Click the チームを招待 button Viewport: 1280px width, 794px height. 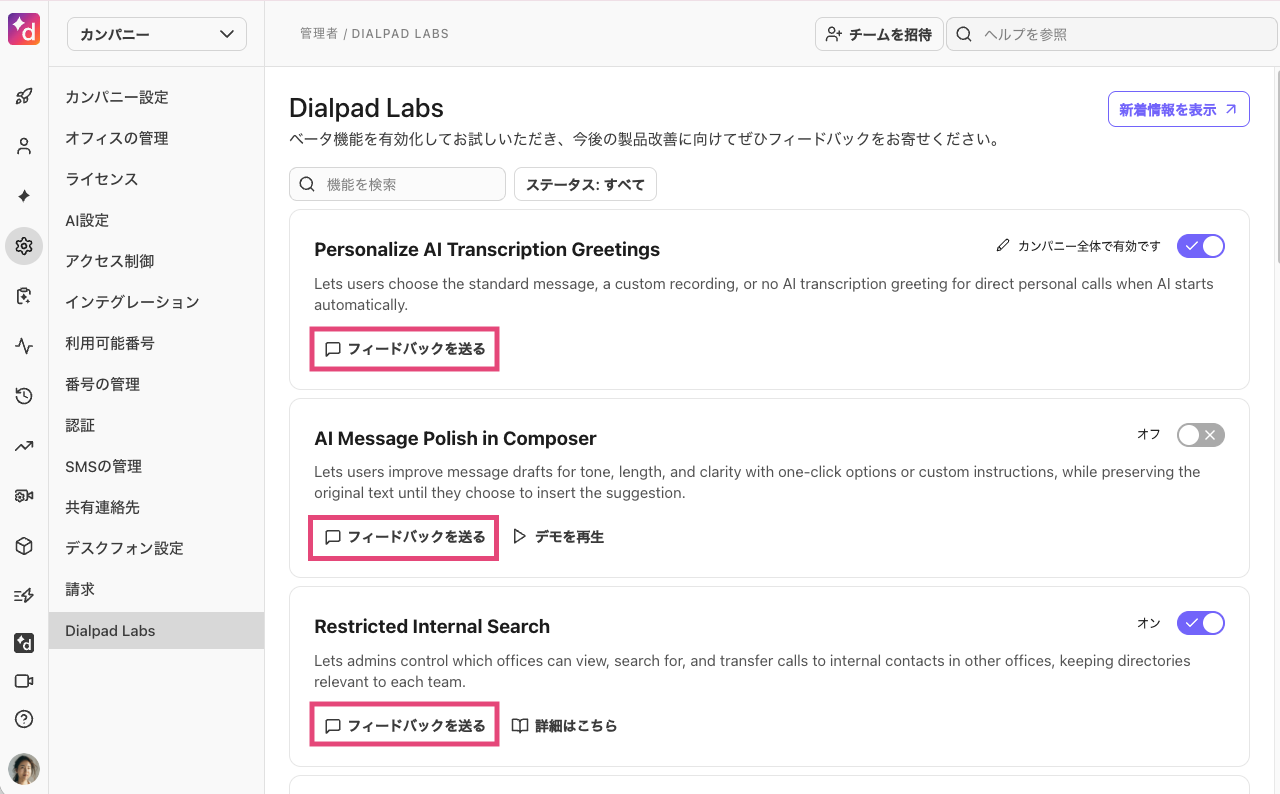[x=879, y=34]
